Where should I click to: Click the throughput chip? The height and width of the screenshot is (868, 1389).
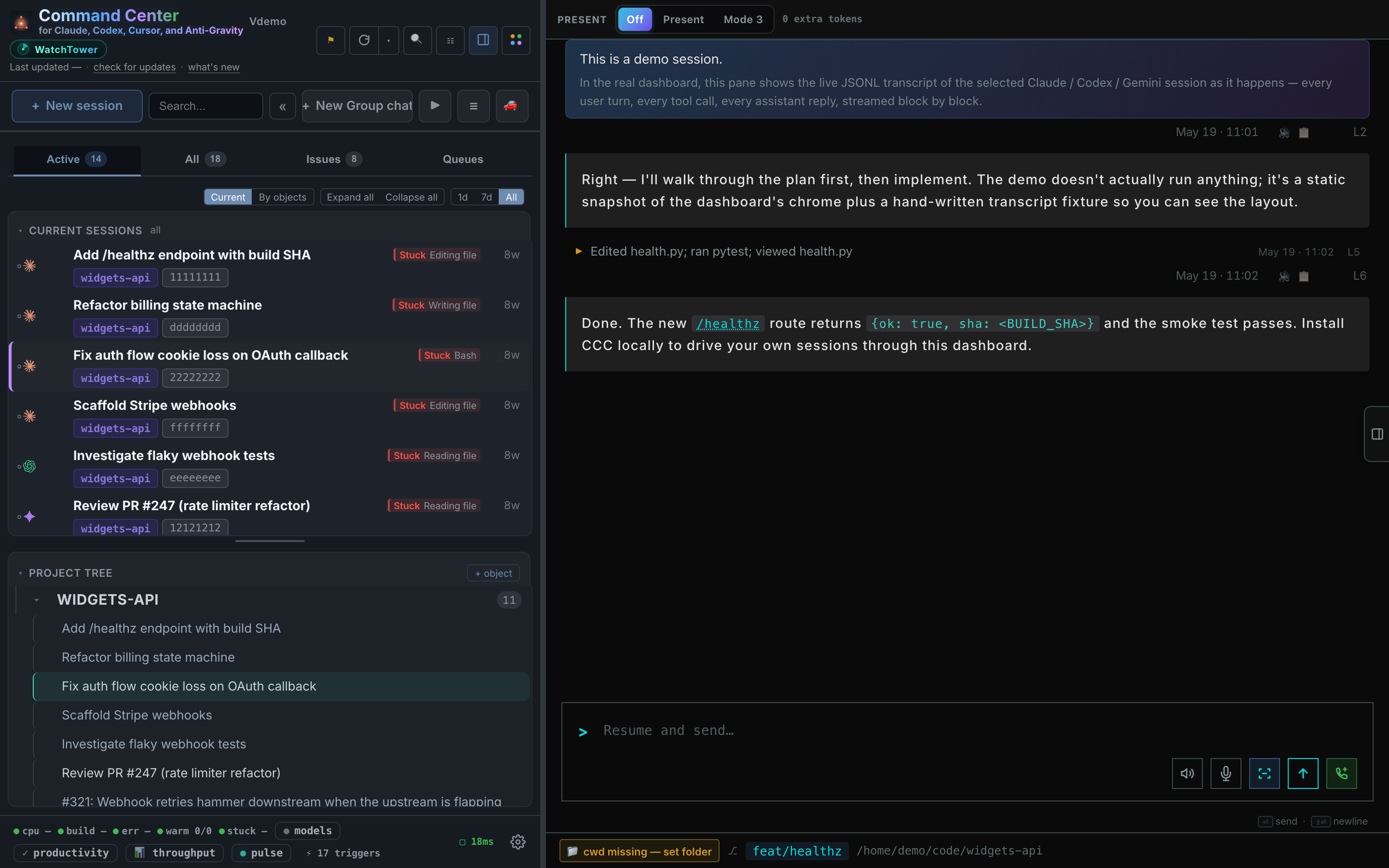pos(176,853)
